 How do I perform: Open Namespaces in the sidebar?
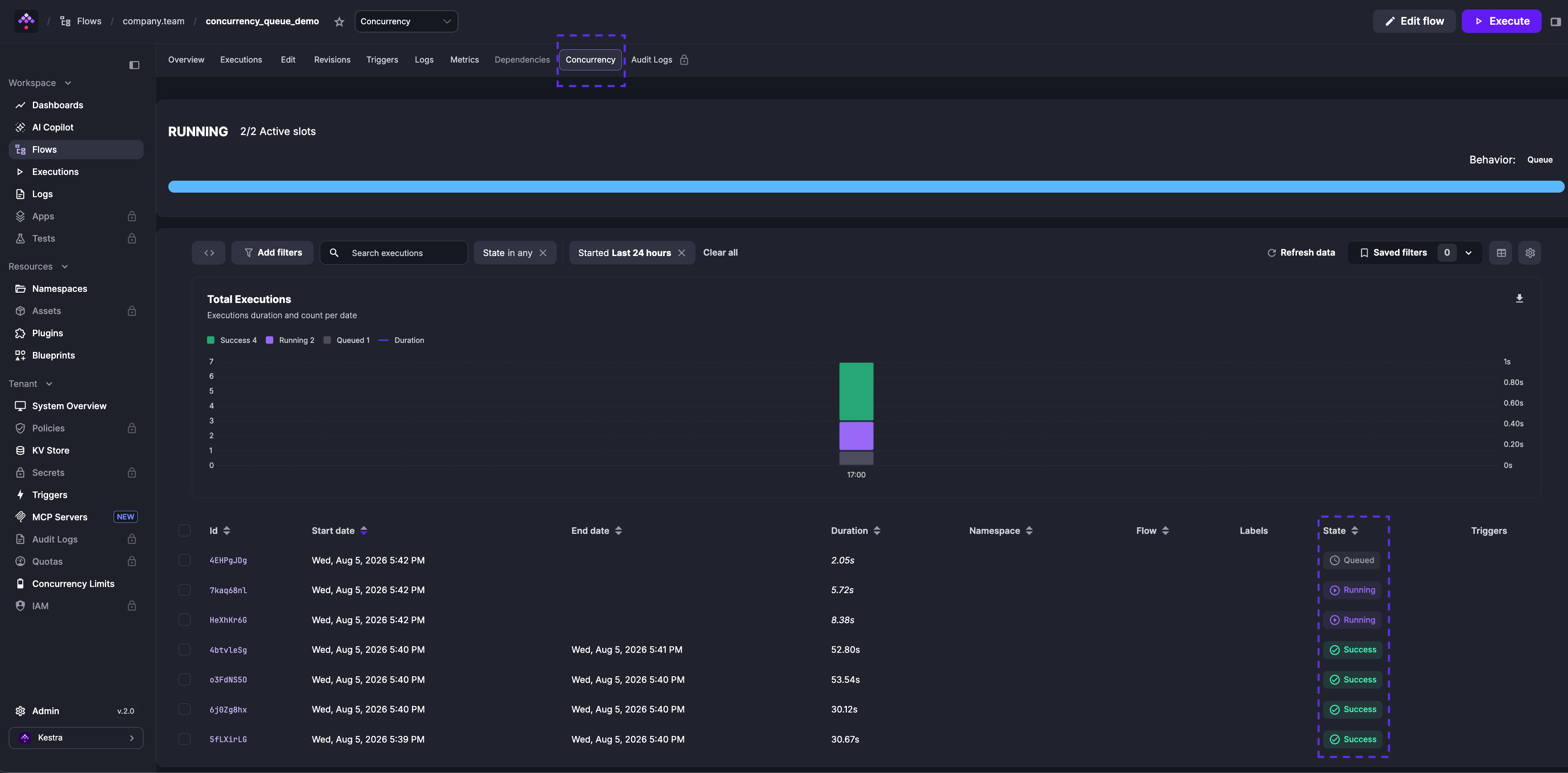point(76,289)
